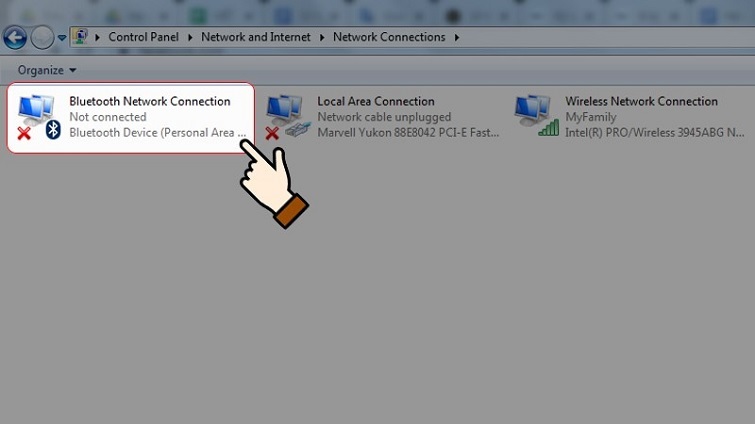
Task: Click the Forward navigation arrow button
Action: (x=42, y=38)
